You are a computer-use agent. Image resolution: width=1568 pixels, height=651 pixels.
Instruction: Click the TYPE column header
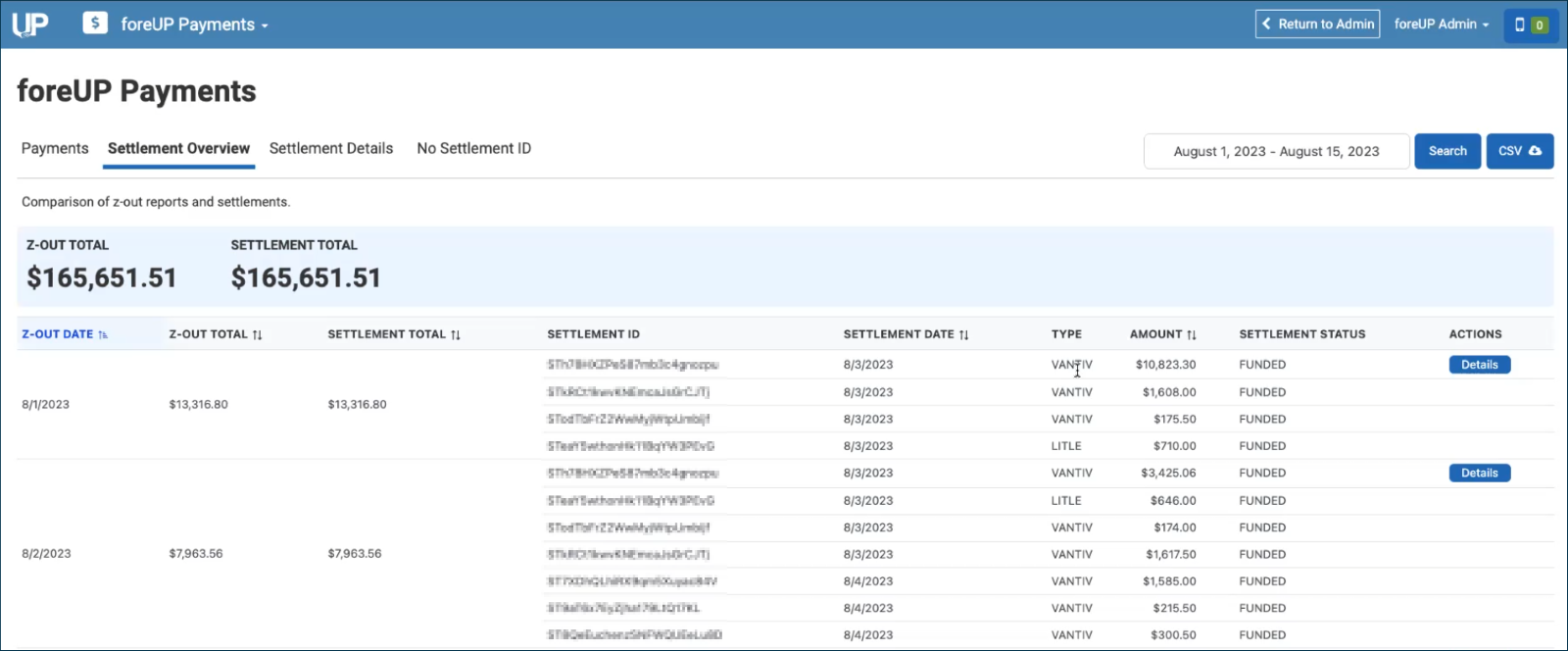(1066, 334)
